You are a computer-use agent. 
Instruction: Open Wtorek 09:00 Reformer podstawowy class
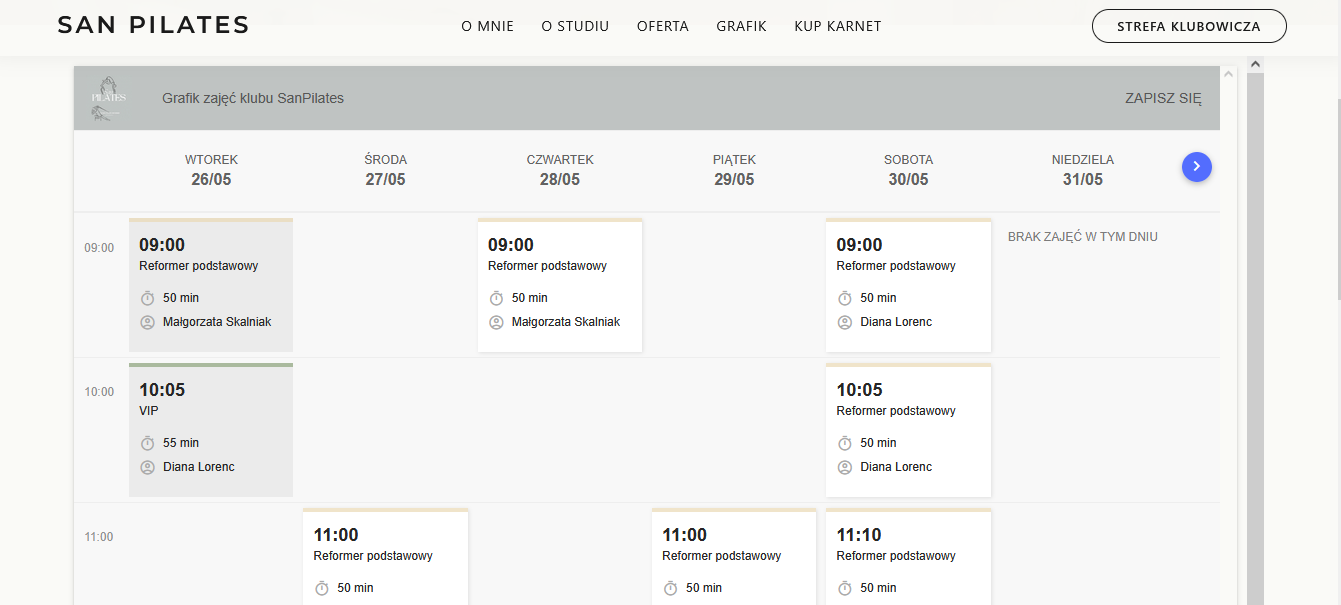211,285
